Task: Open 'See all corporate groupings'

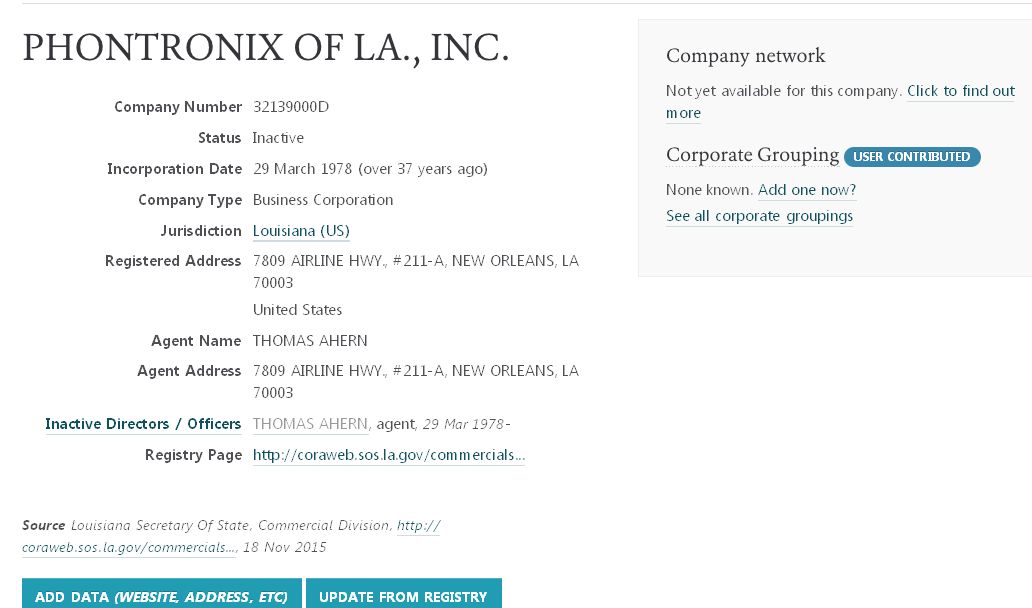Action: [x=759, y=216]
